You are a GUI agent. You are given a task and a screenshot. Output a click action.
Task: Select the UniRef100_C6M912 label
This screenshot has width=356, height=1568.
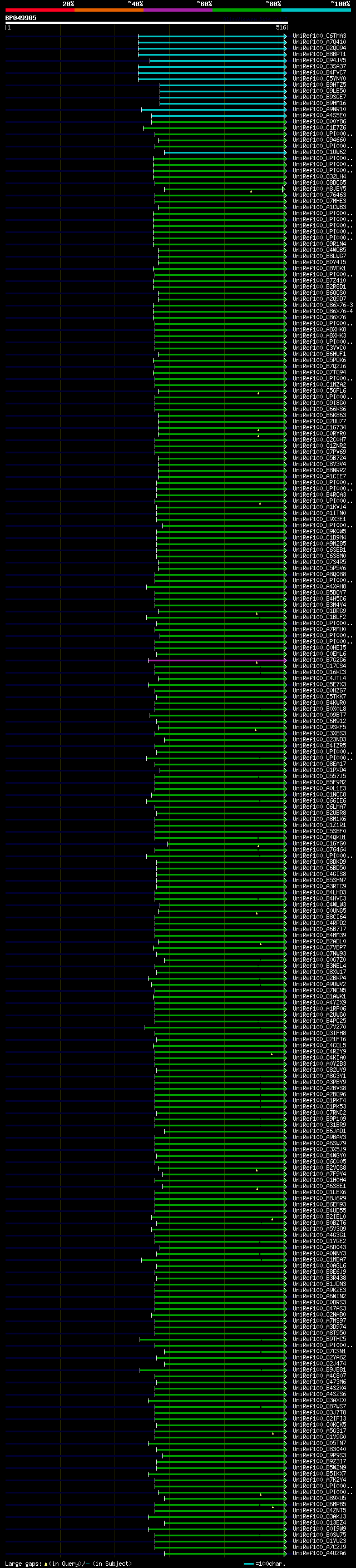319,721
